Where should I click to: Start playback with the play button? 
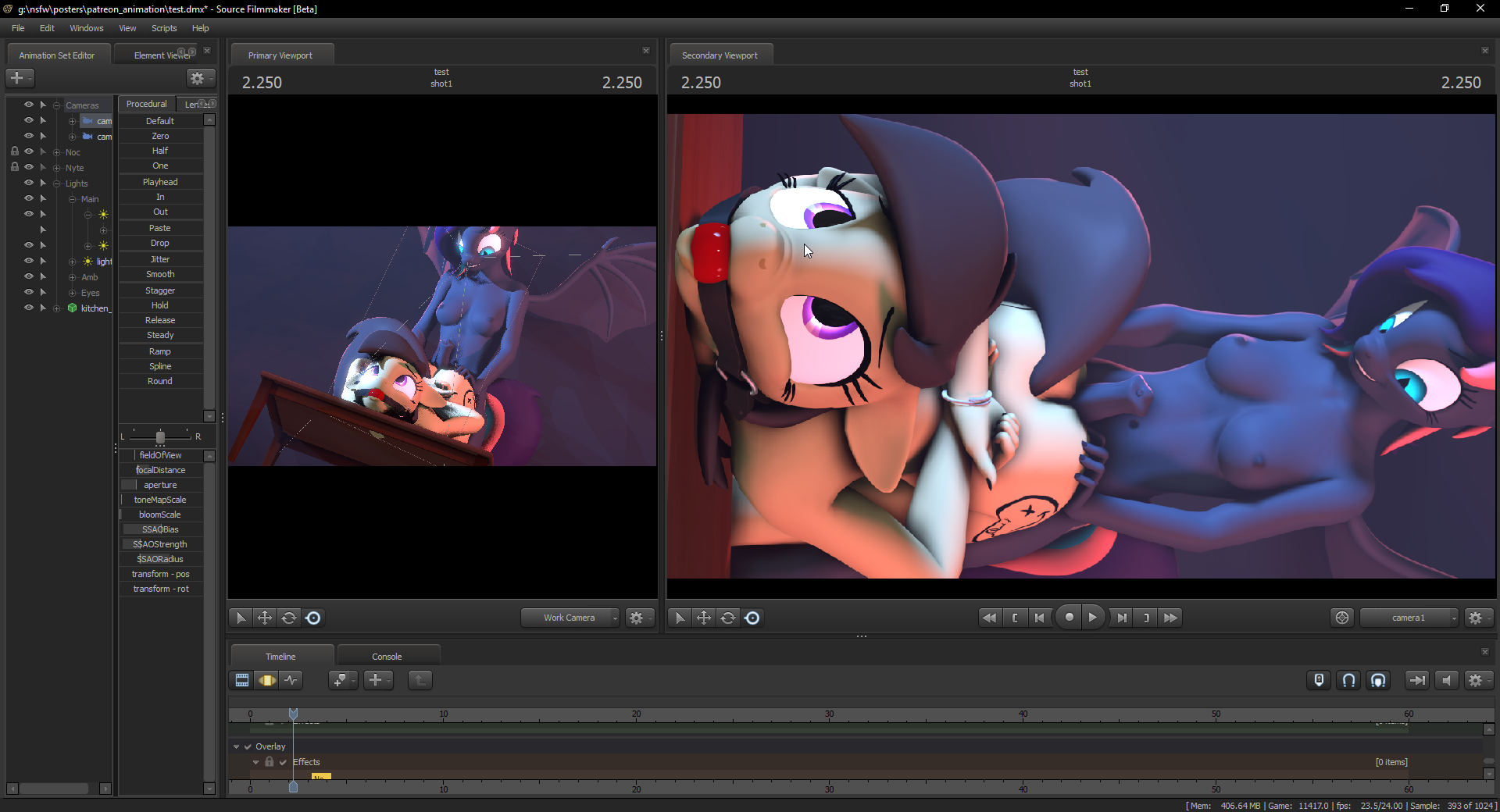click(1093, 617)
